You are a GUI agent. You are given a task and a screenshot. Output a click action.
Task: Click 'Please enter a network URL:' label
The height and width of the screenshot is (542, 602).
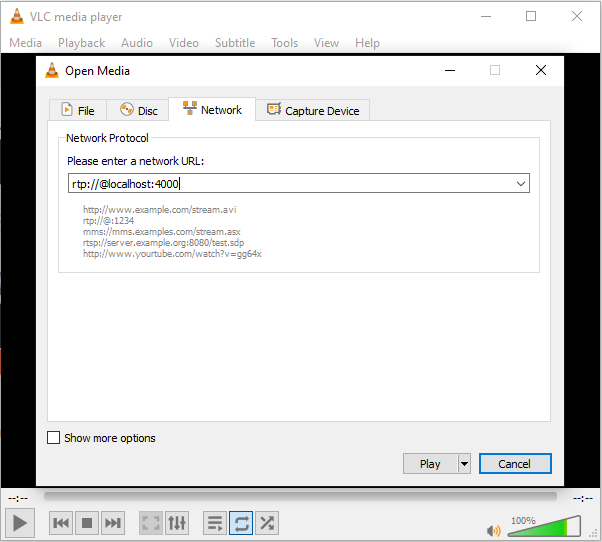[136, 161]
